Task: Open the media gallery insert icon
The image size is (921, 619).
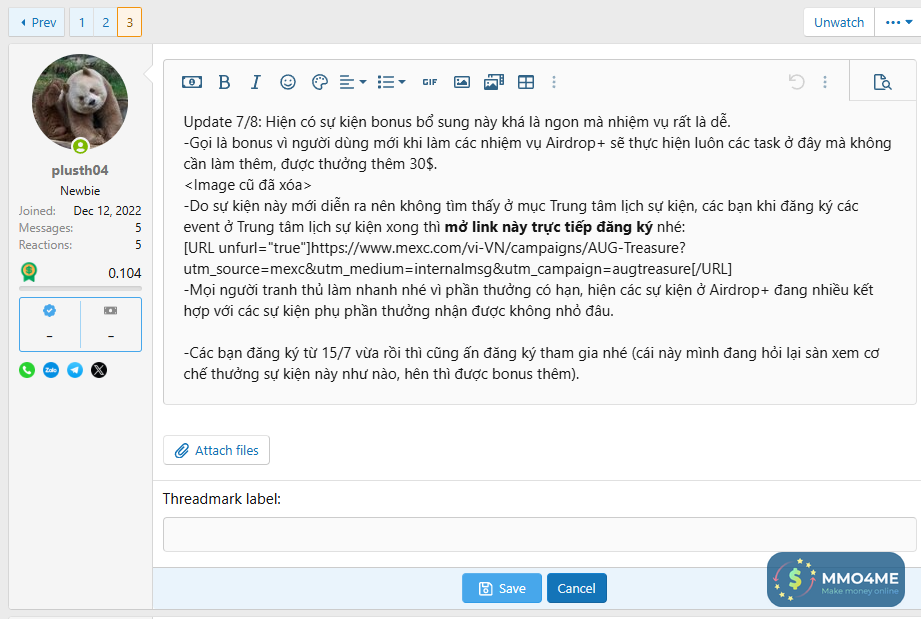Action: click(x=494, y=82)
